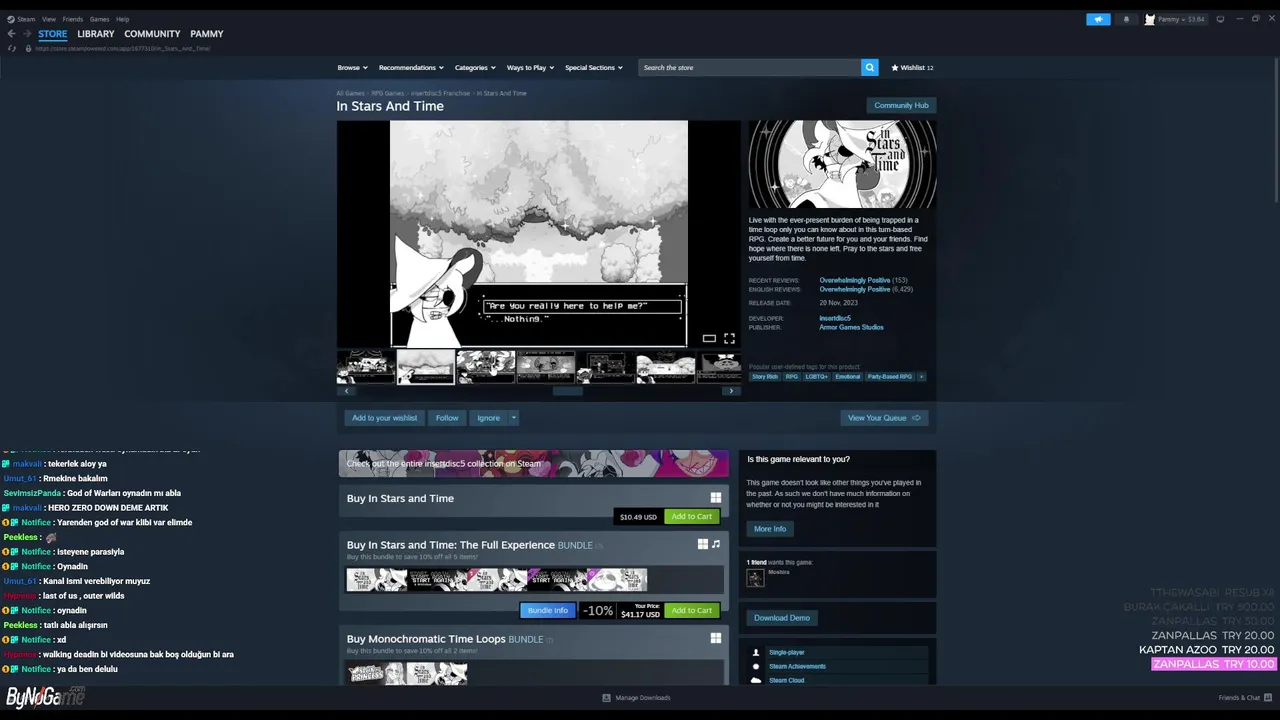
Task: Open the Armor Games Studios publisher link
Action: coord(851,327)
